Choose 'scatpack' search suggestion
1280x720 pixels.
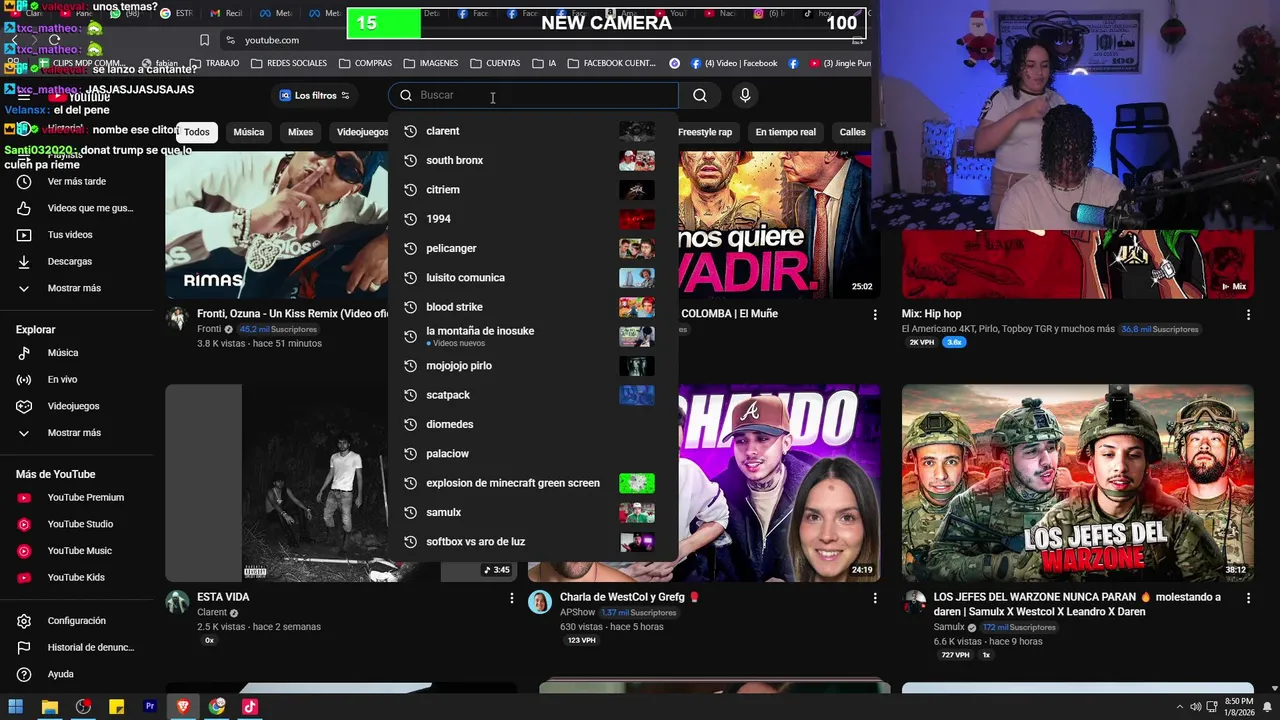pos(533,395)
